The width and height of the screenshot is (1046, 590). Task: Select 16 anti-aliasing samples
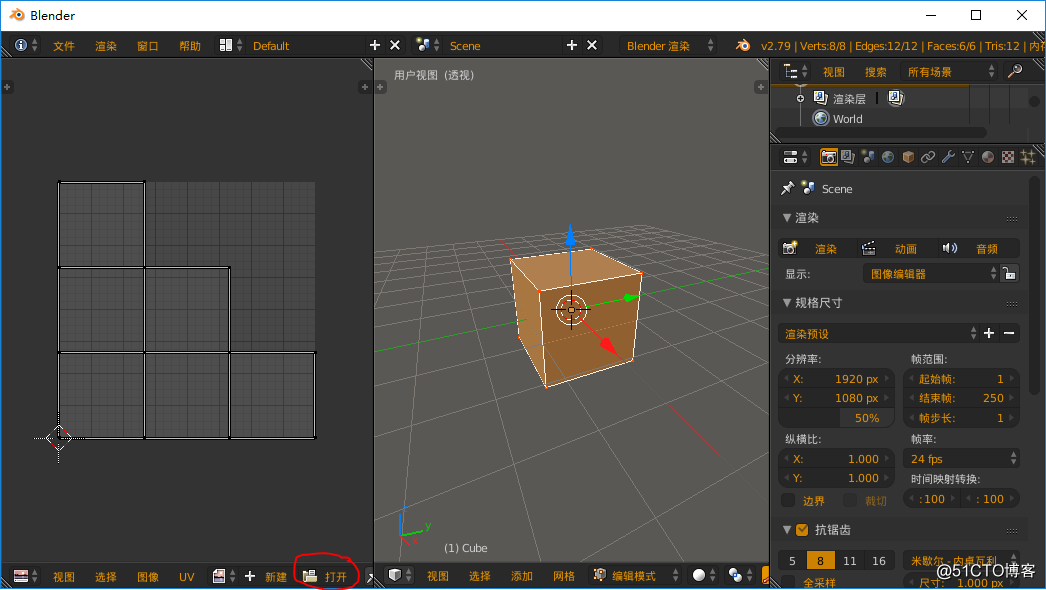[879, 561]
